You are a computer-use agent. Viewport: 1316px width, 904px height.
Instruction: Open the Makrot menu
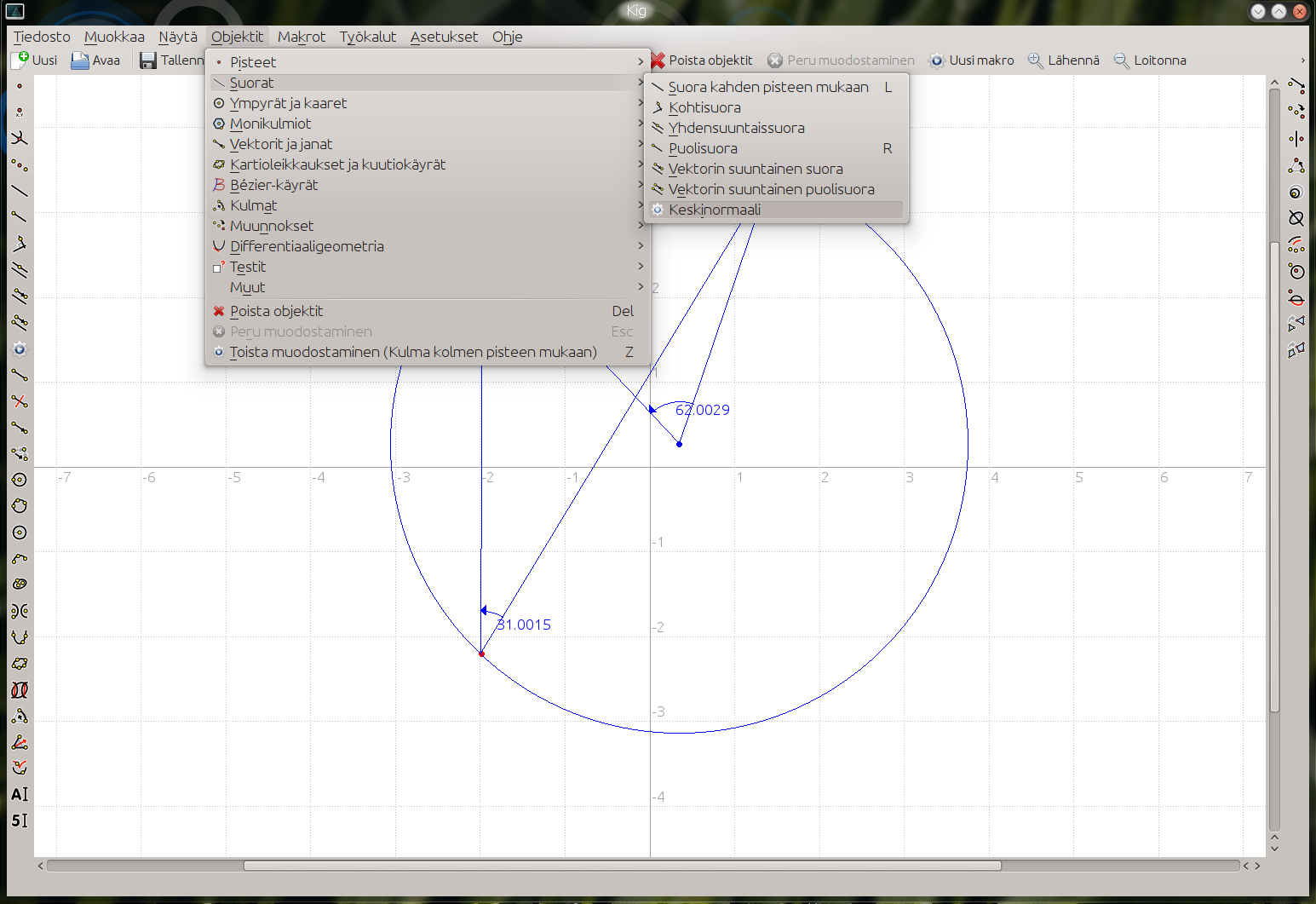point(302,37)
